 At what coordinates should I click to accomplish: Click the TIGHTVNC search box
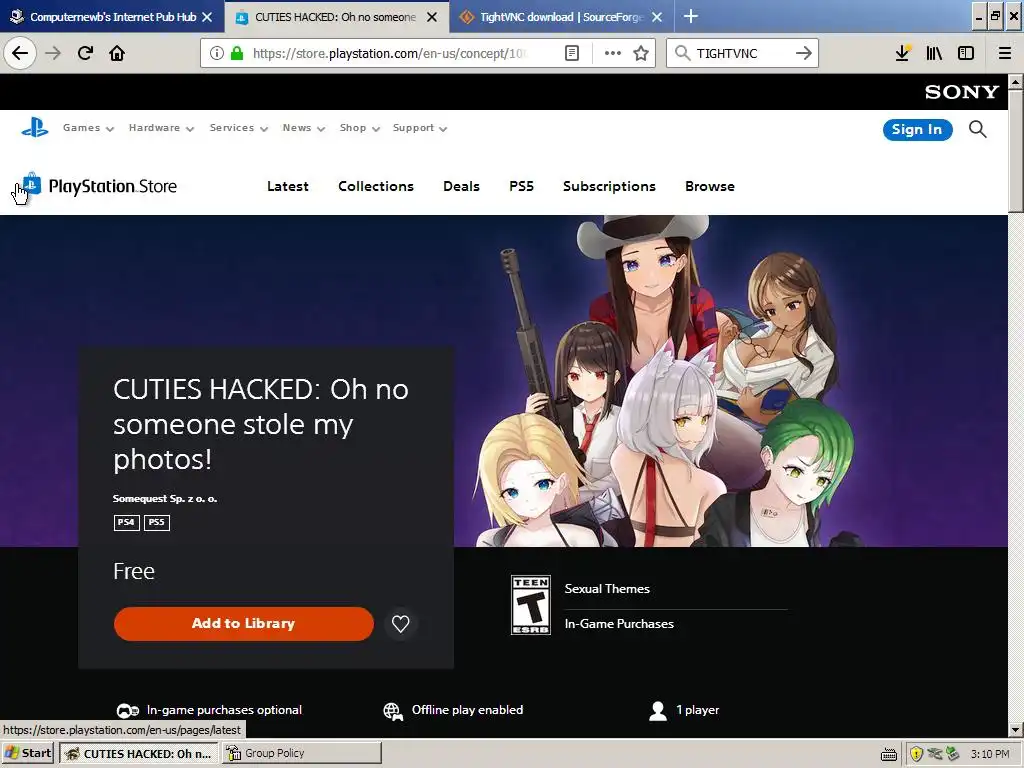743,53
